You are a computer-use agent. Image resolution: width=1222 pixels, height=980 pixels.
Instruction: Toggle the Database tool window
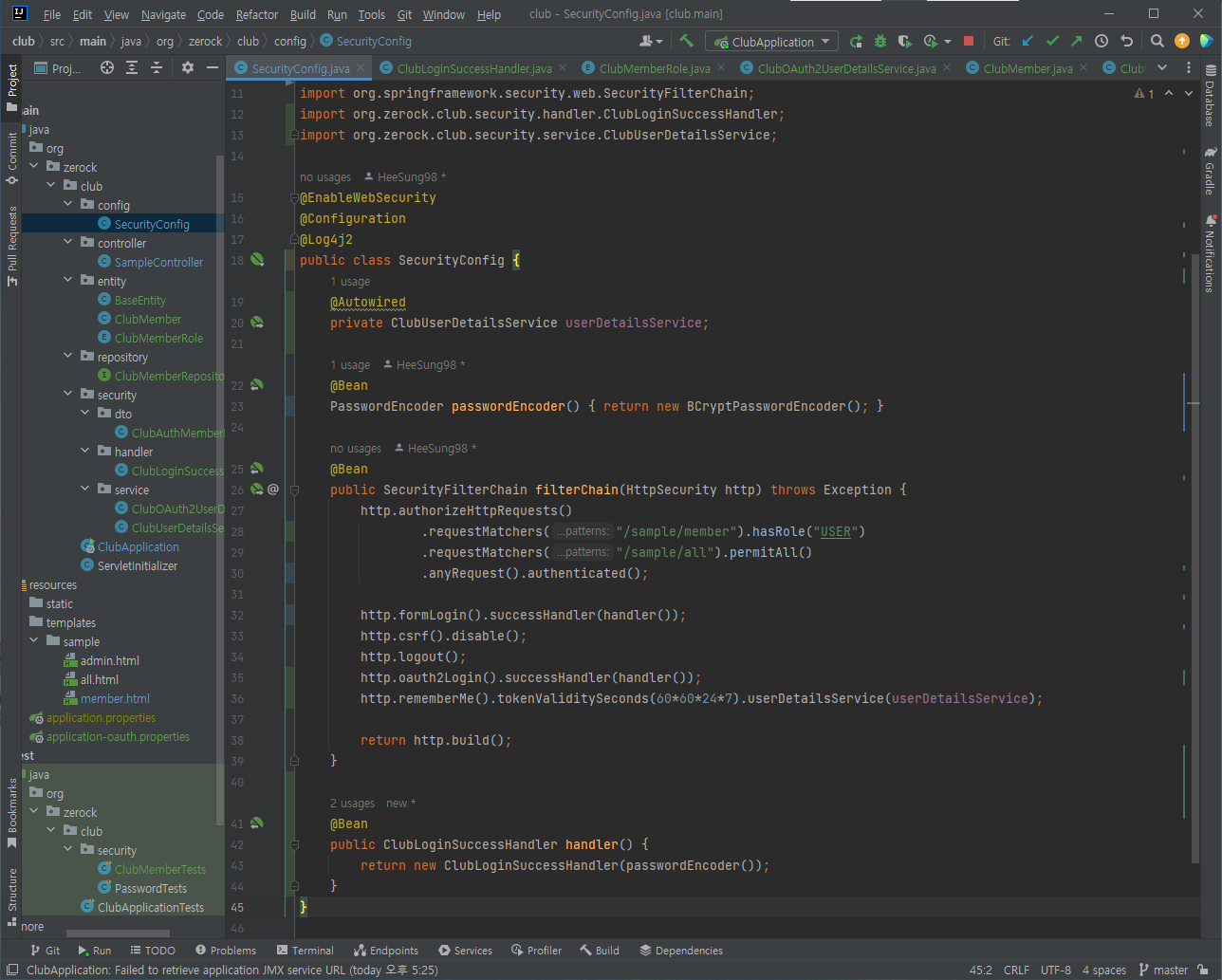1210,96
